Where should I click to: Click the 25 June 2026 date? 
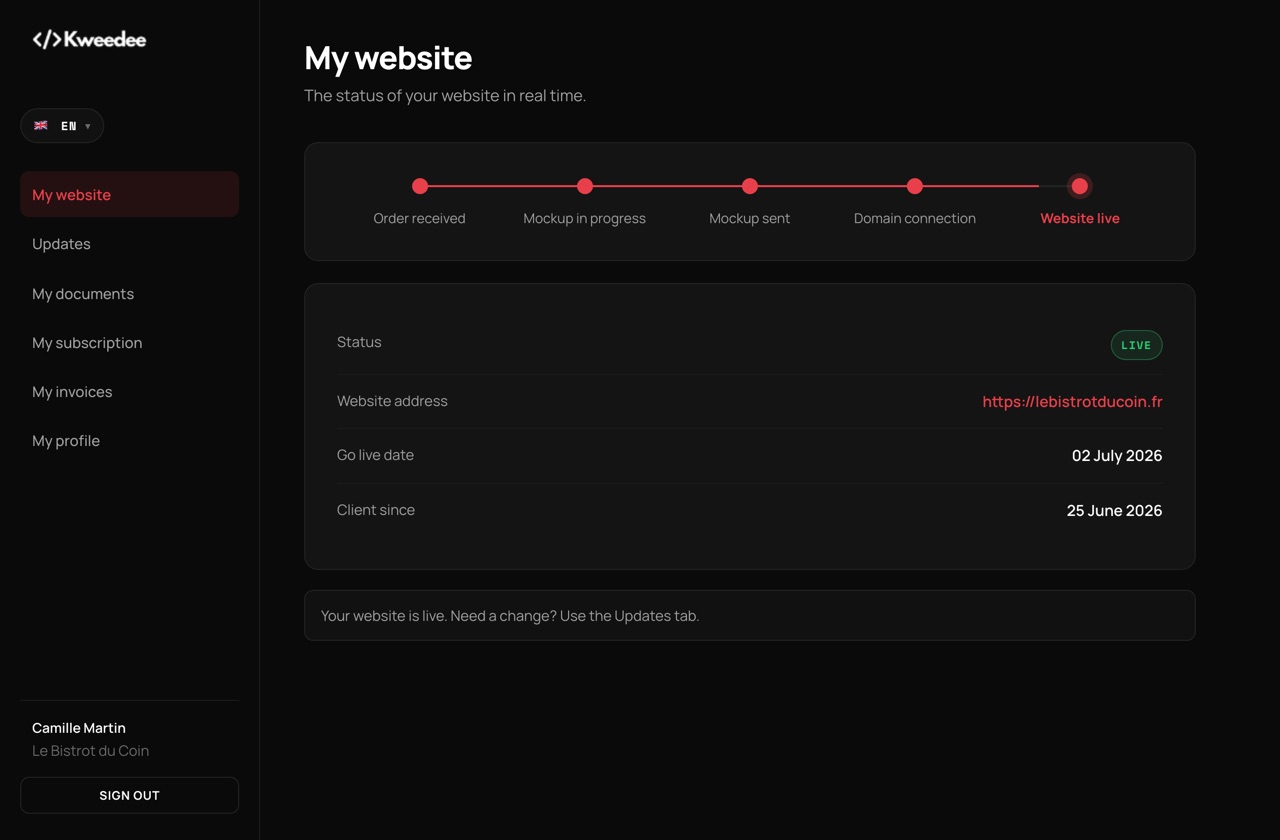pyautogui.click(x=1114, y=510)
